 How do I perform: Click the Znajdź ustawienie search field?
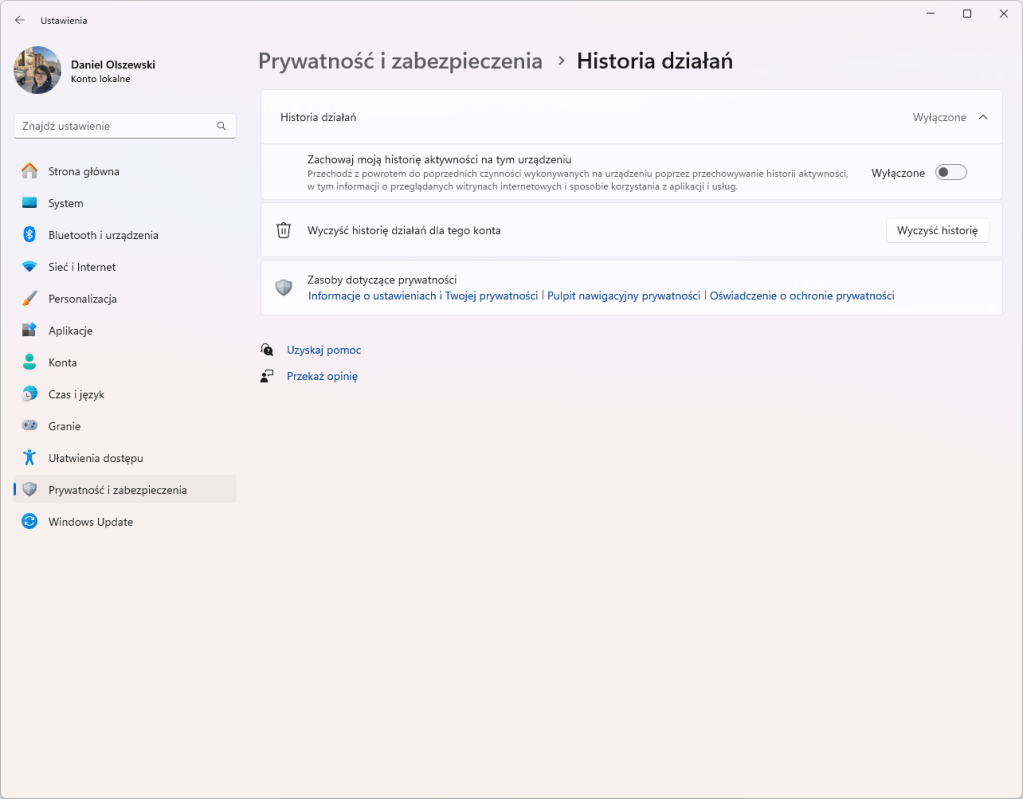[x=124, y=125]
